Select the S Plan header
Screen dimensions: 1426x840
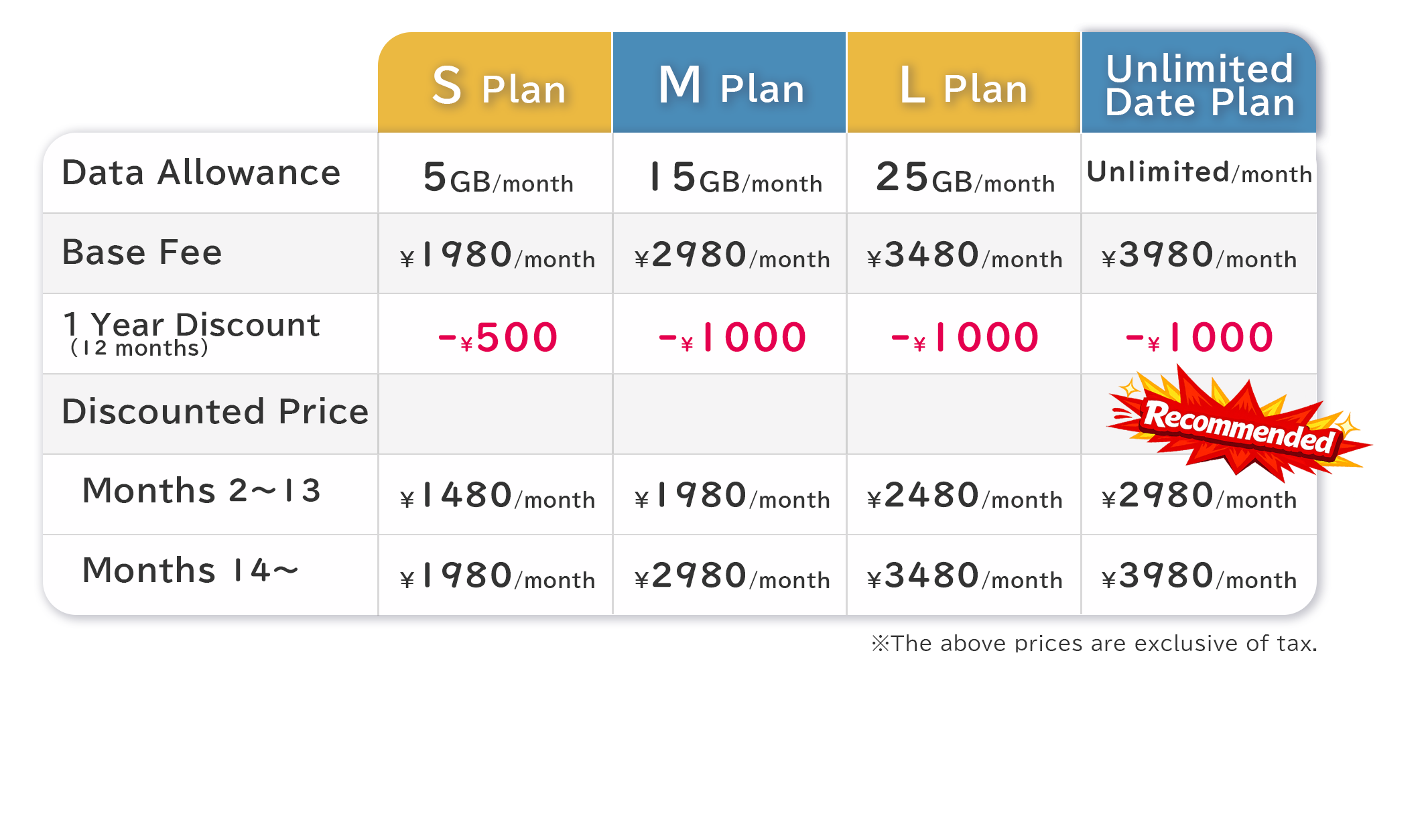[x=495, y=82]
